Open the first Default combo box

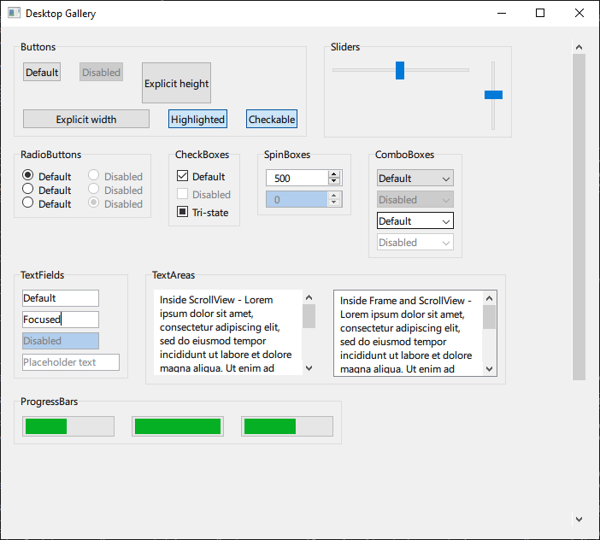click(x=415, y=179)
